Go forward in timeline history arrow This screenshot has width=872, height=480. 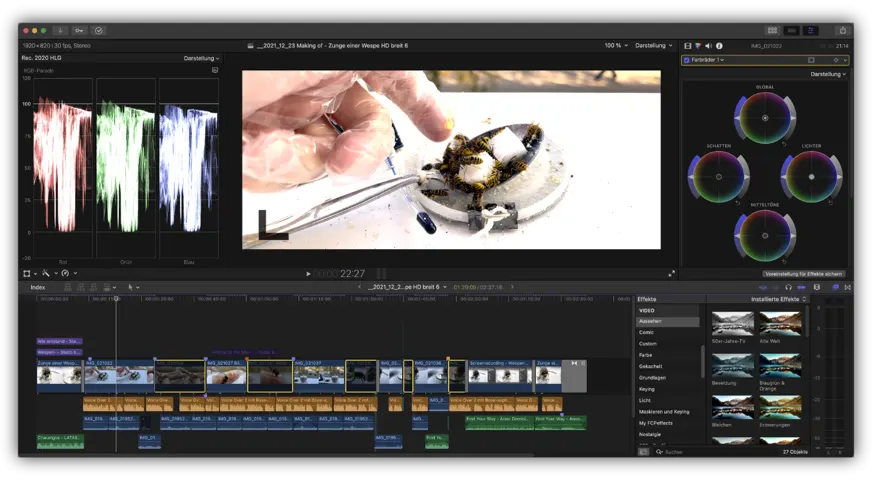[512, 287]
